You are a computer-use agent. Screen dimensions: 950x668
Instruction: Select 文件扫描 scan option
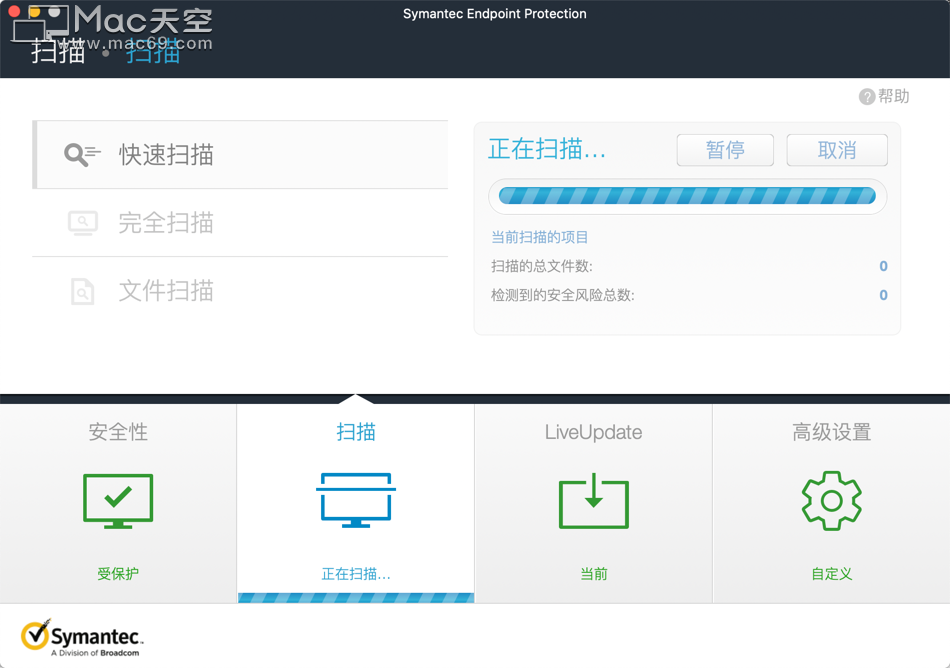(x=241, y=291)
